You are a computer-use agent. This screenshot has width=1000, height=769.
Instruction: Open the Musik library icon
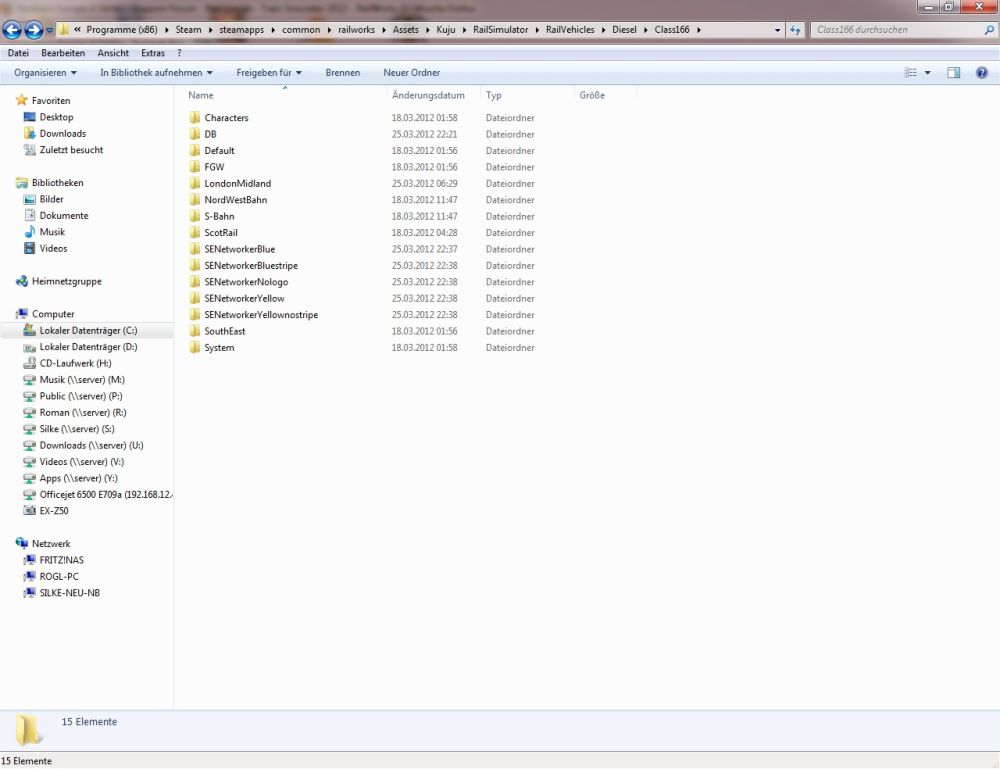pos(29,232)
